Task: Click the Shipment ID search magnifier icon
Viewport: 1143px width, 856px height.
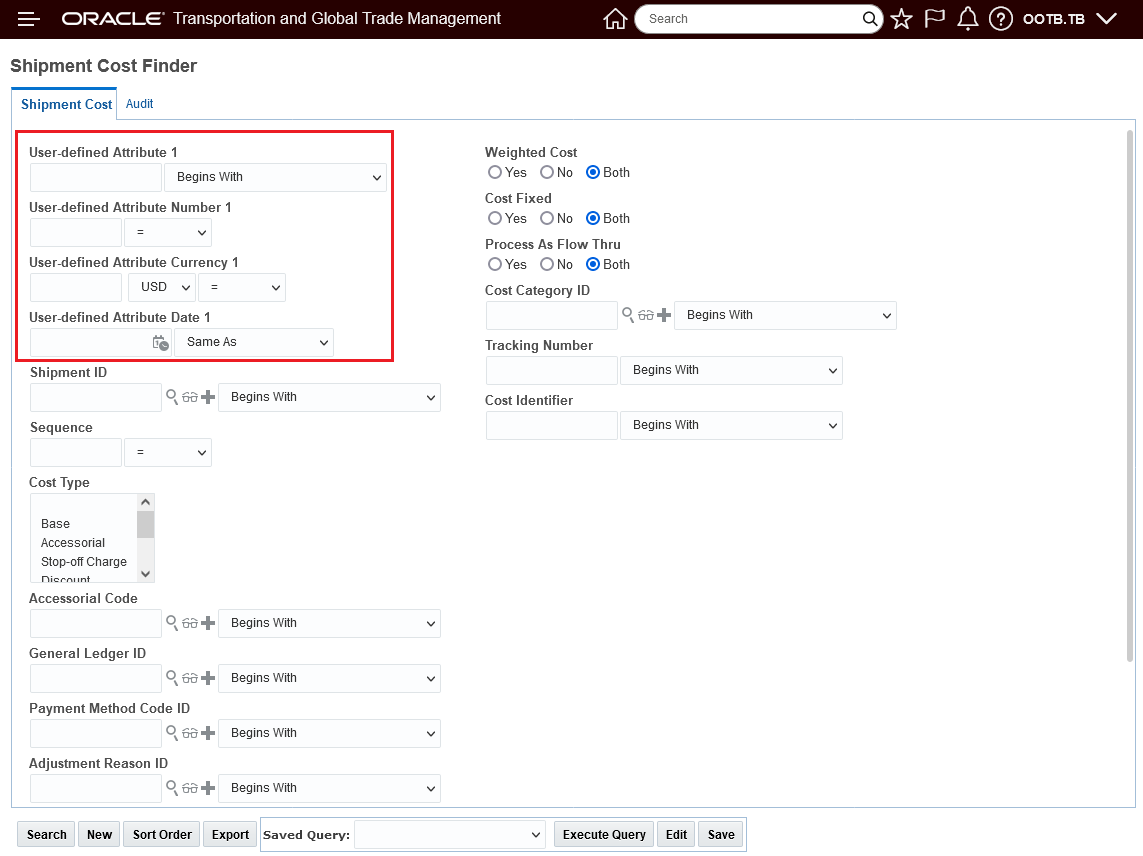Action: (172, 397)
